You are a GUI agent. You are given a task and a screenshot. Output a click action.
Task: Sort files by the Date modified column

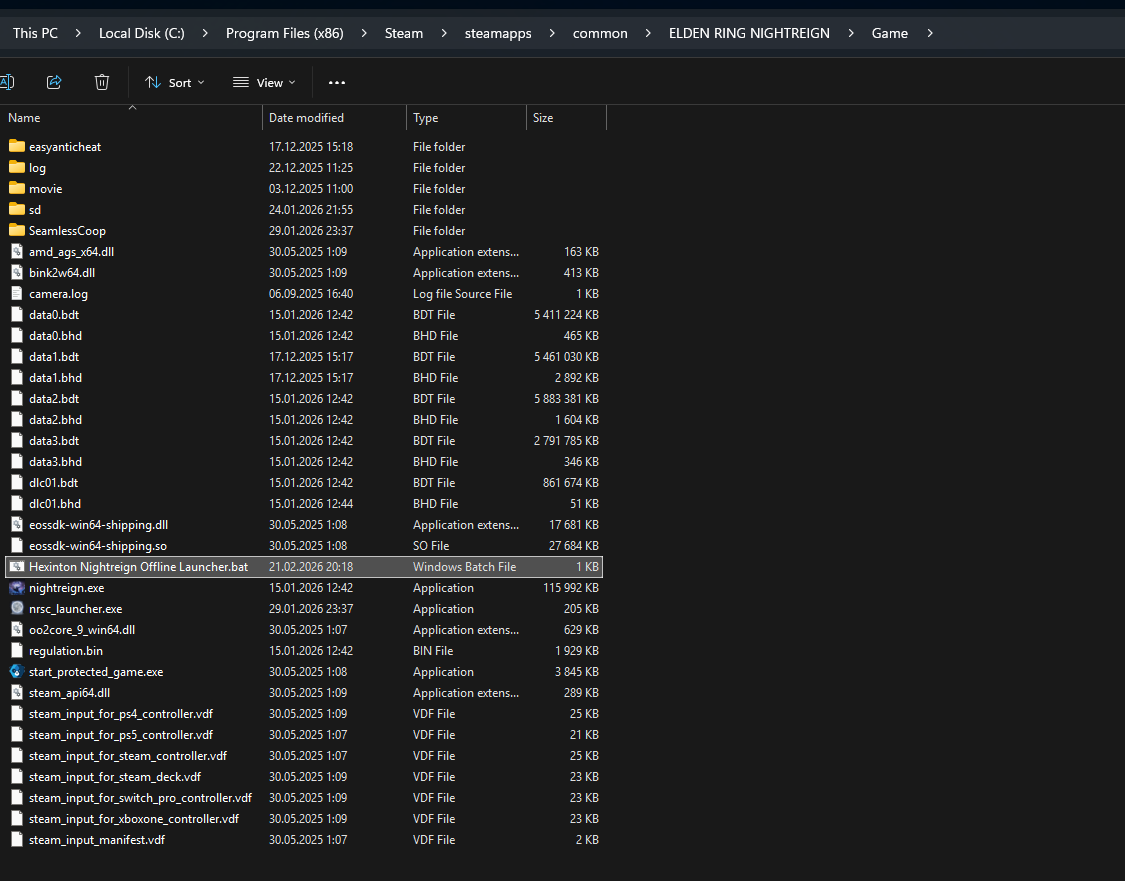(x=306, y=118)
